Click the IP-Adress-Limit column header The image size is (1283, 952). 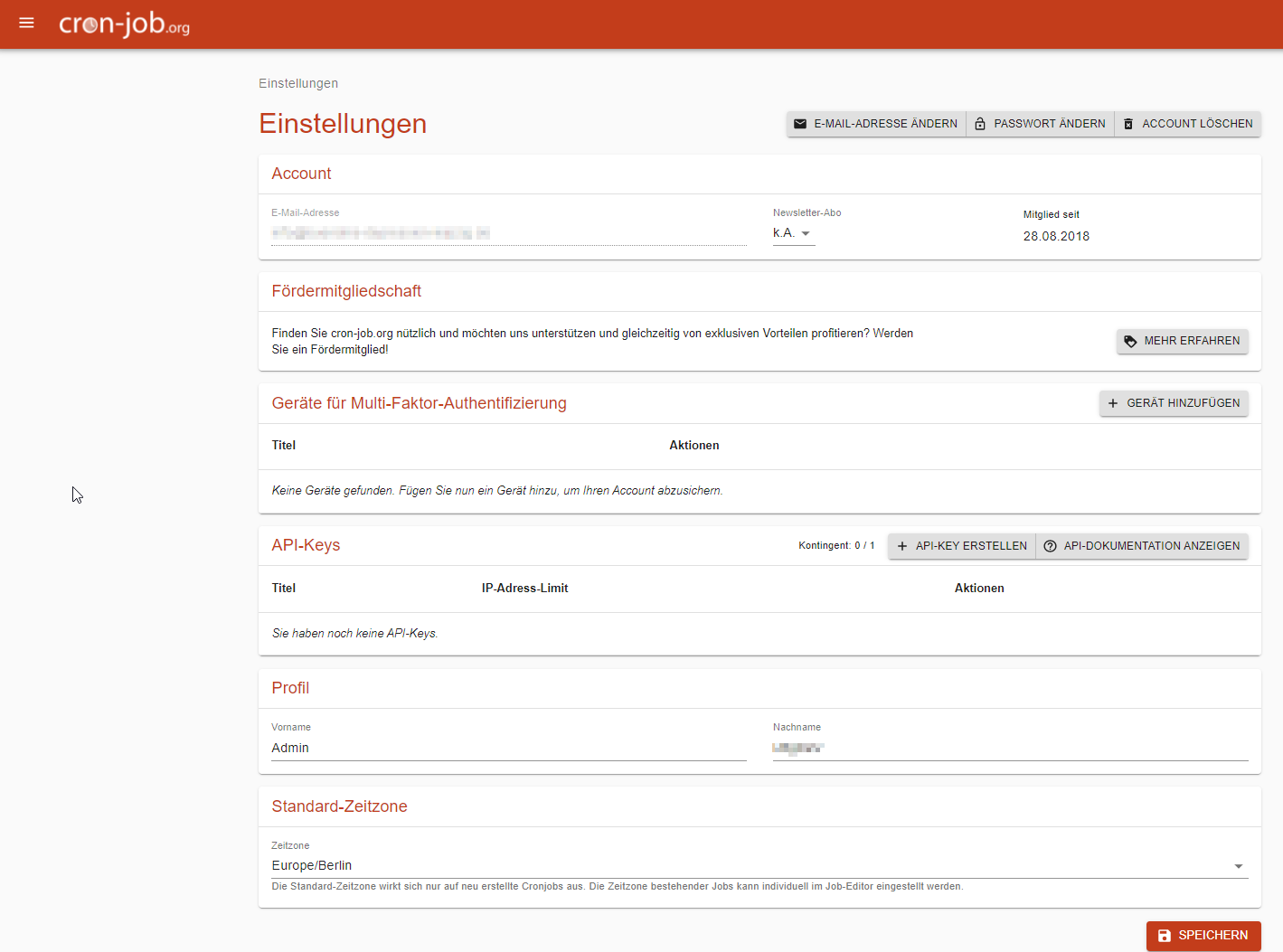tap(524, 589)
